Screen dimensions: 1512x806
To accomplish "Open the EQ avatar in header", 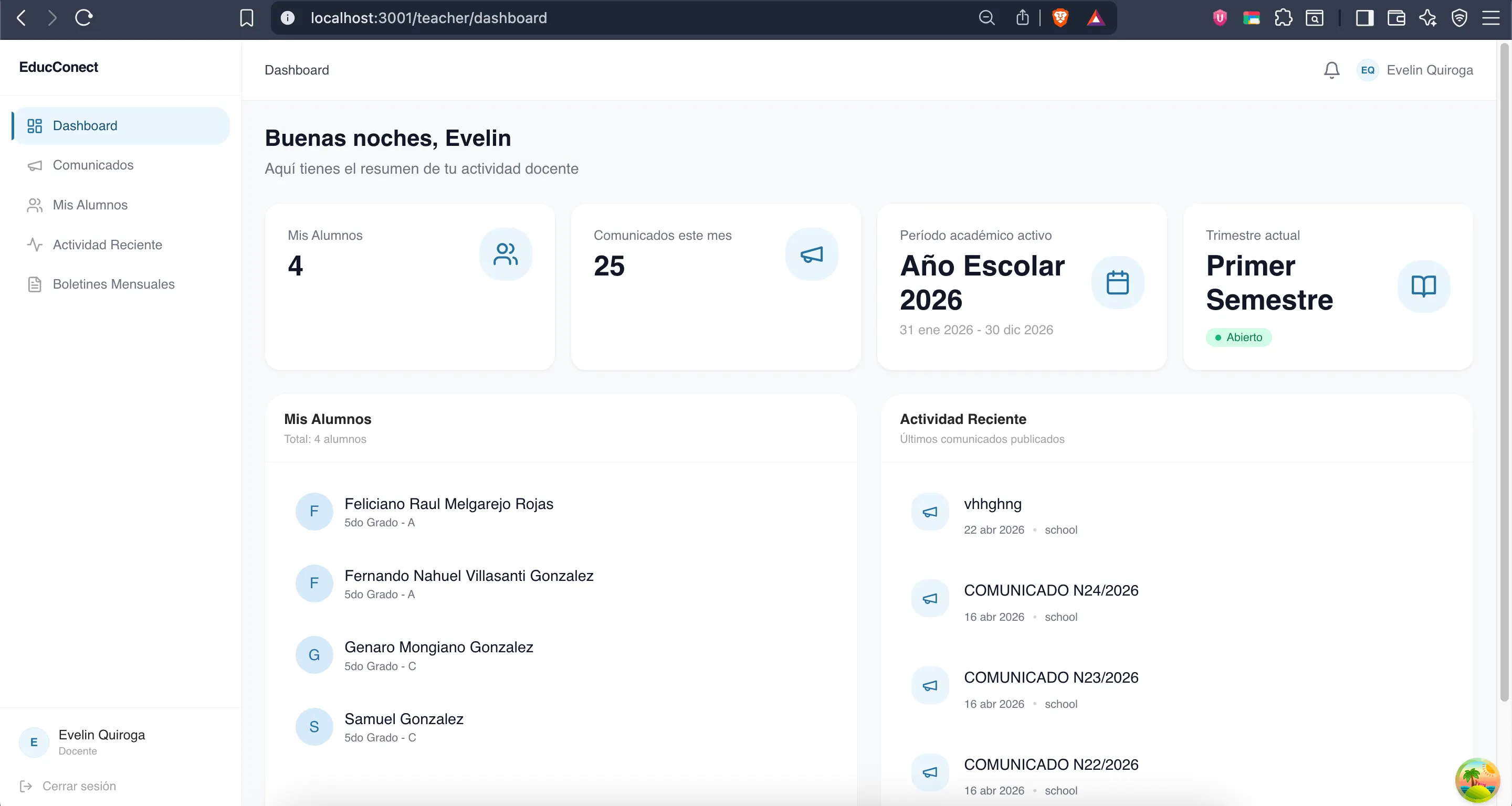I will click(x=1367, y=70).
